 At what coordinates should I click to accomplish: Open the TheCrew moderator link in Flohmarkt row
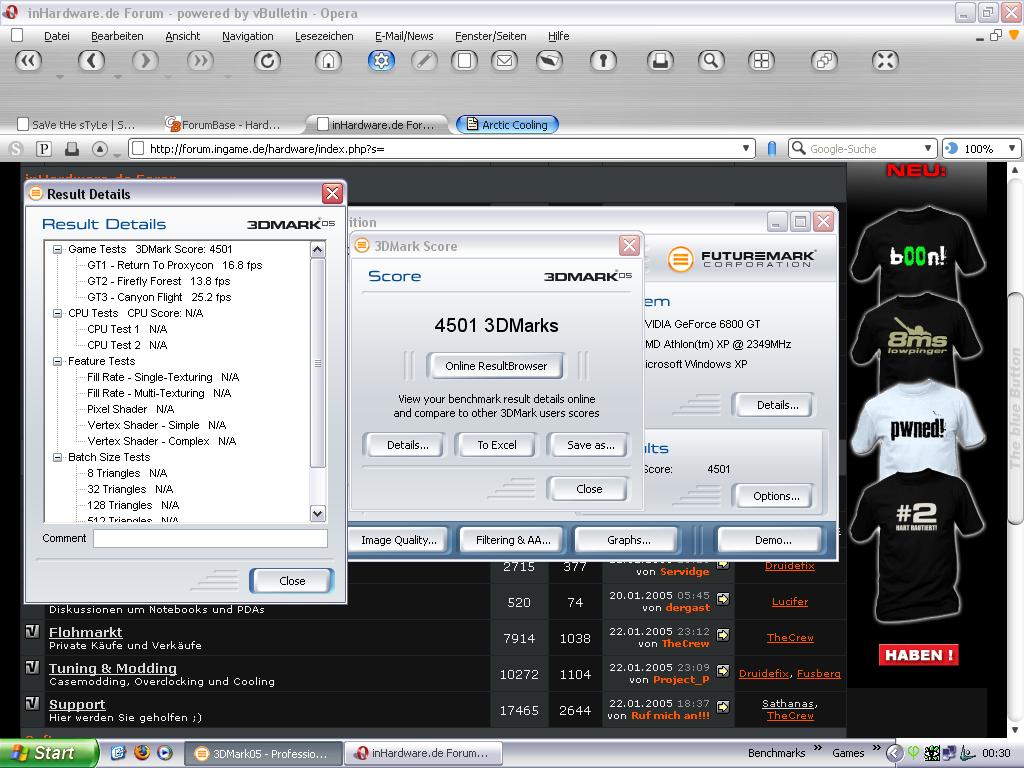point(790,637)
